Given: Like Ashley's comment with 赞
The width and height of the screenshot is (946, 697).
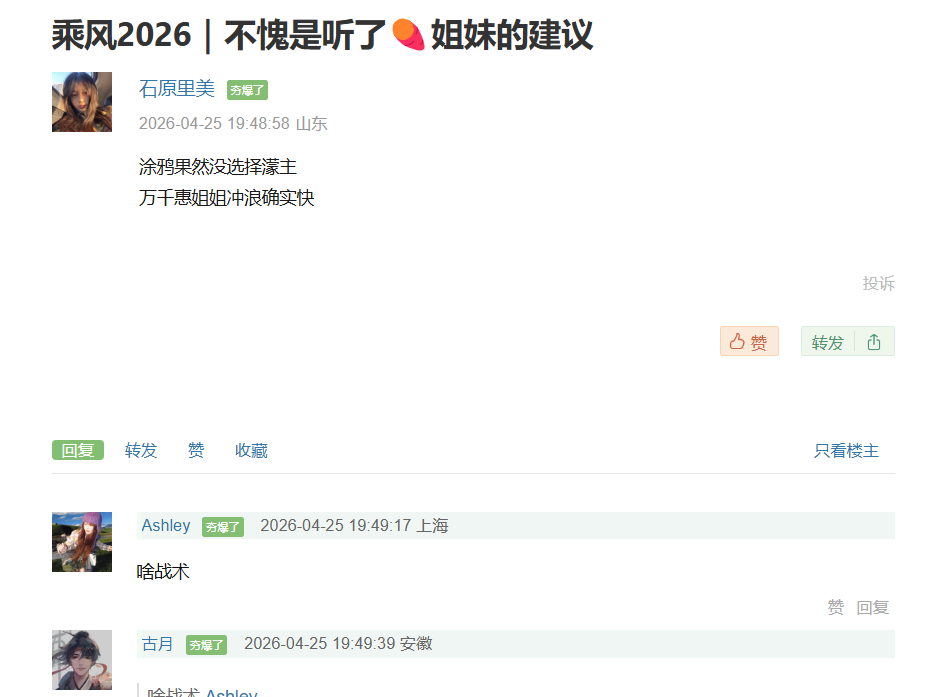Looking at the screenshot, I should pos(836,607).
